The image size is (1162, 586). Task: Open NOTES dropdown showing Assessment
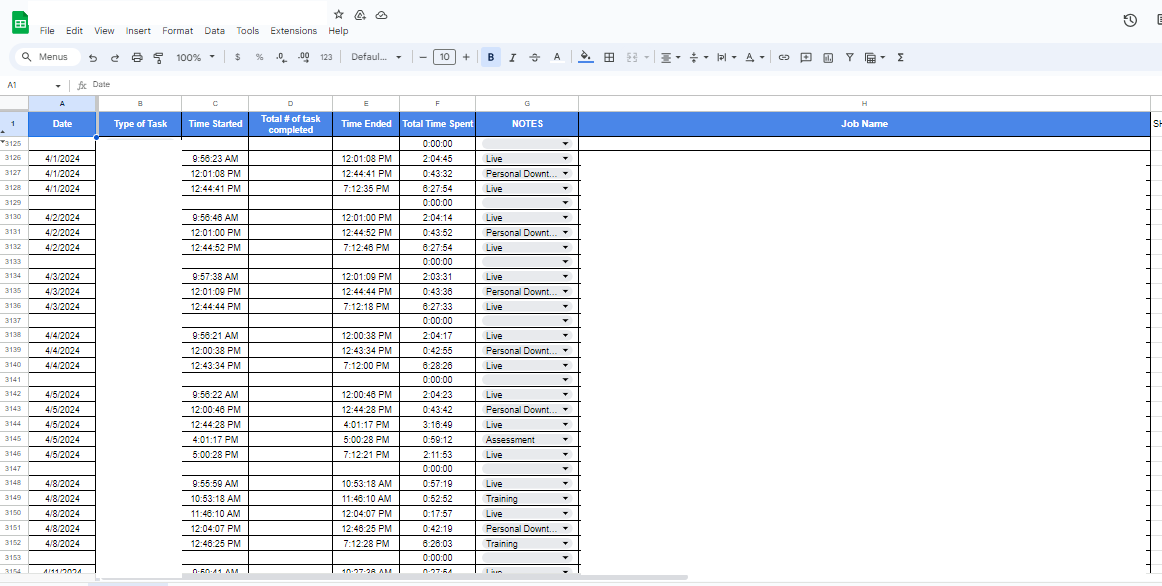click(565, 439)
